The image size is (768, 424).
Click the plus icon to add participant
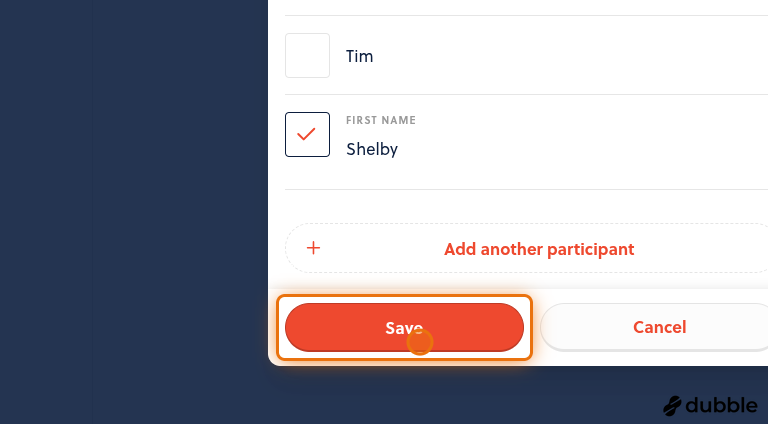click(x=313, y=248)
